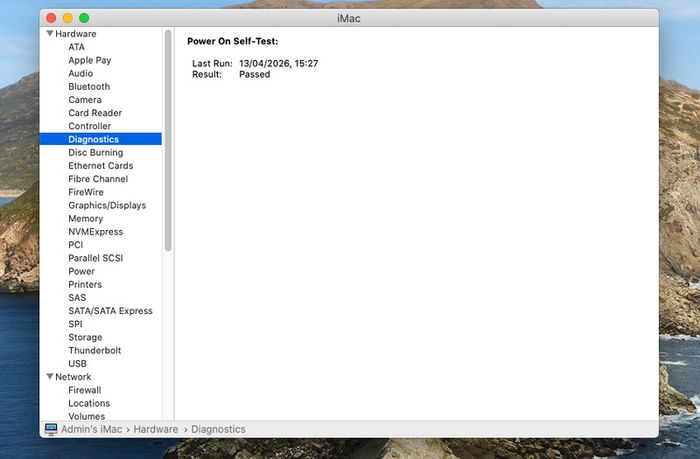Select the highlighted Diagnostics entry

coord(101,139)
